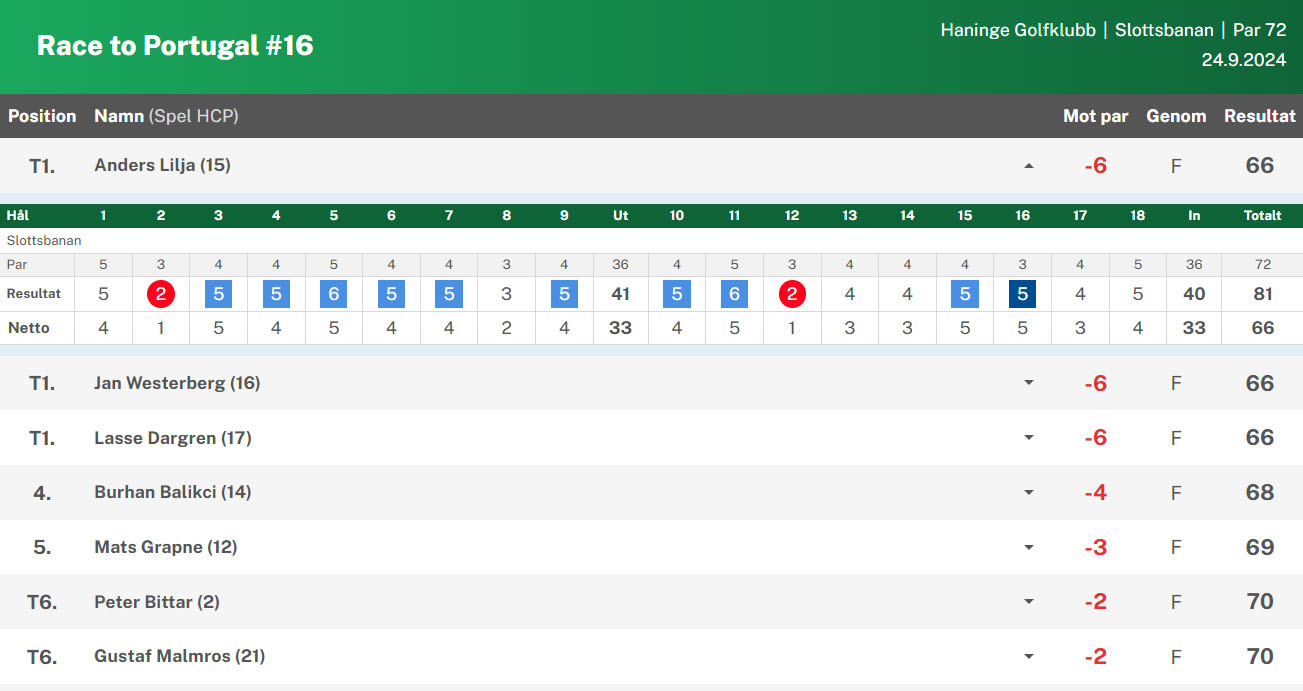The width and height of the screenshot is (1303, 691).
Task: Select Mats Grapne's result 69
Action: tap(1259, 547)
